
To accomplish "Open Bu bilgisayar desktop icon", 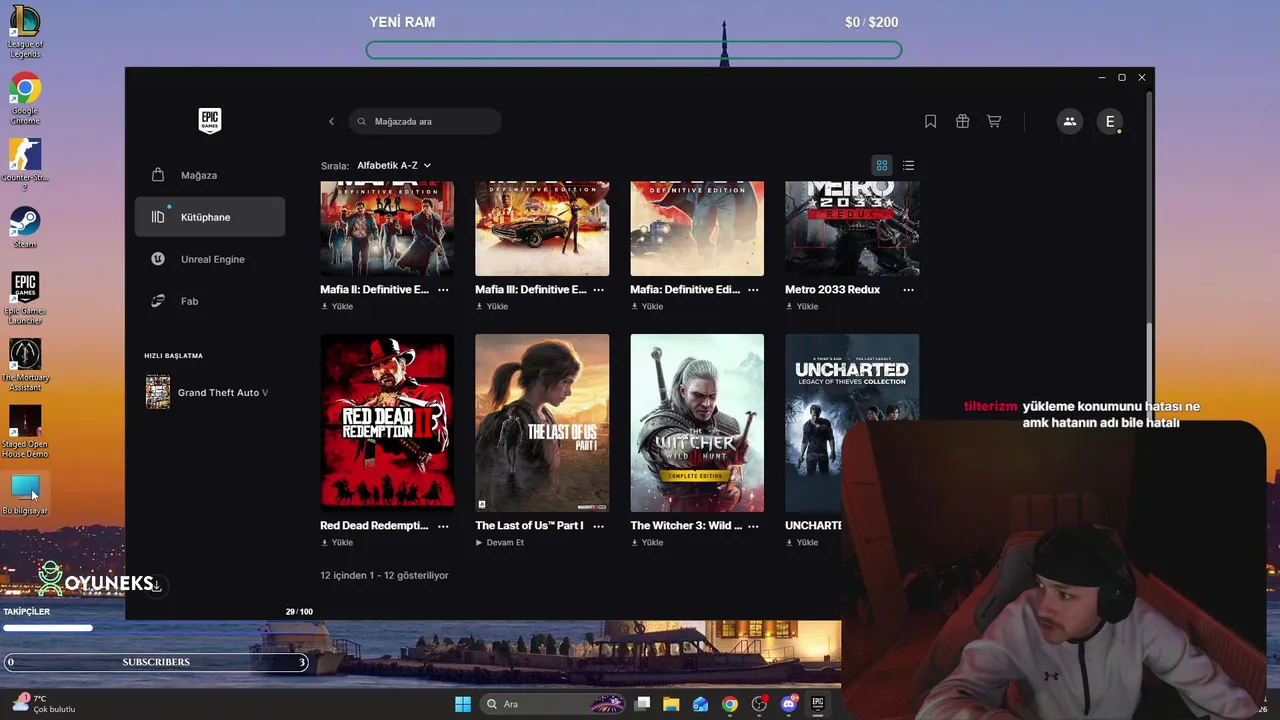I will (x=25, y=495).
